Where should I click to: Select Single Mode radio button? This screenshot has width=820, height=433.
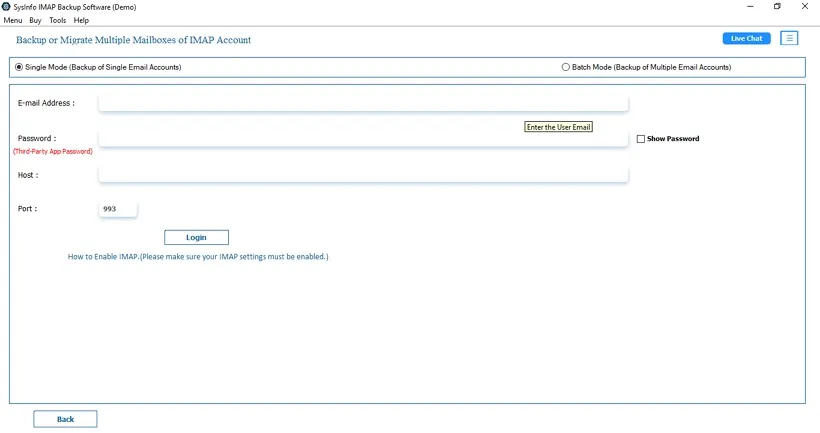pos(19,67)
